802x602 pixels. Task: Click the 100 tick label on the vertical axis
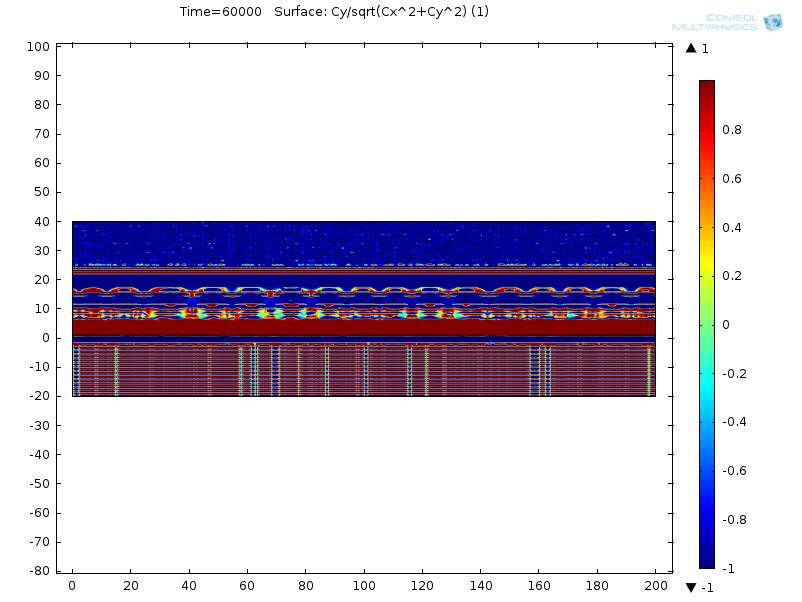[38, 47]
